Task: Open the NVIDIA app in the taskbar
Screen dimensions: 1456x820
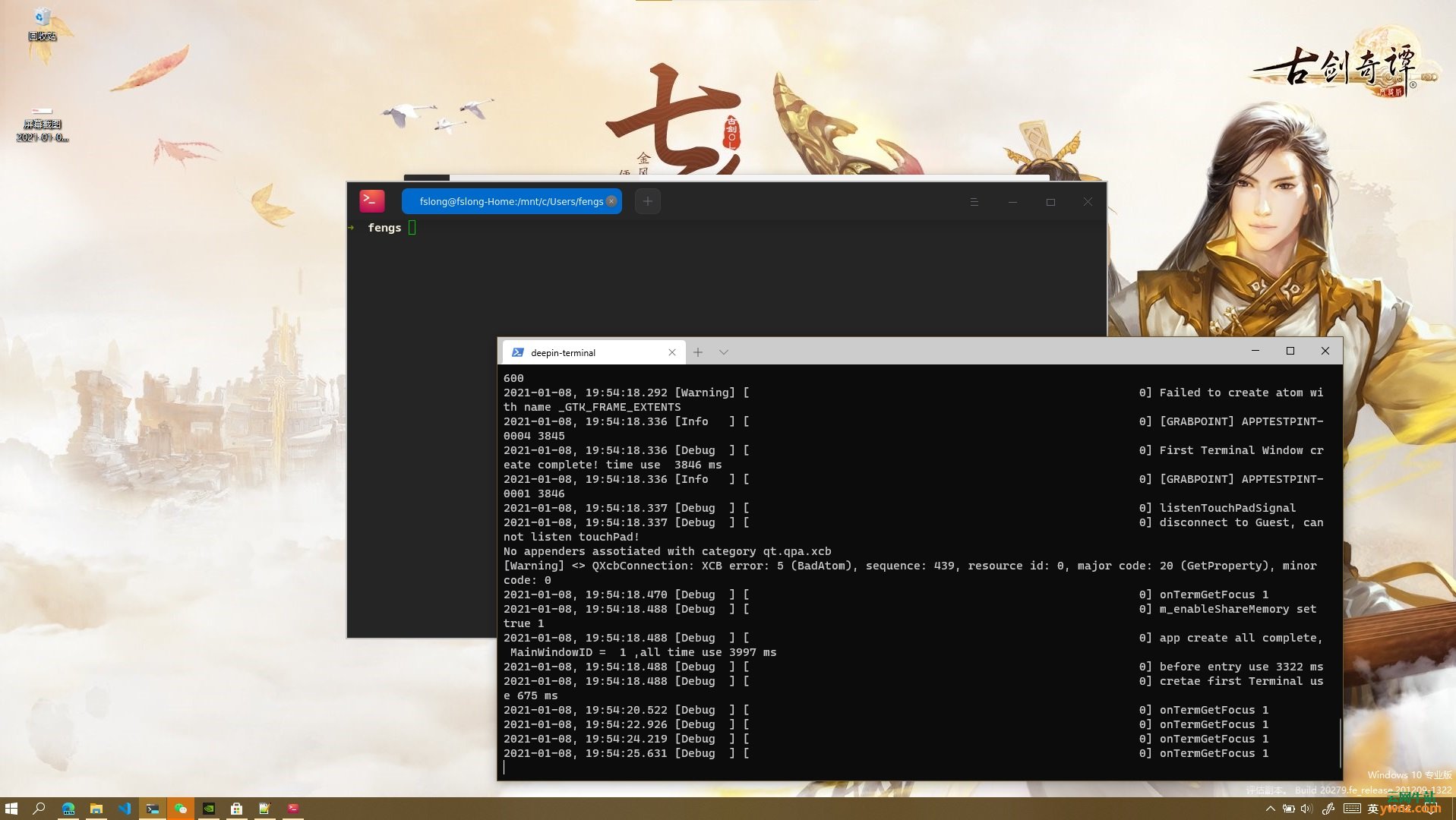Action: point(209,809)
